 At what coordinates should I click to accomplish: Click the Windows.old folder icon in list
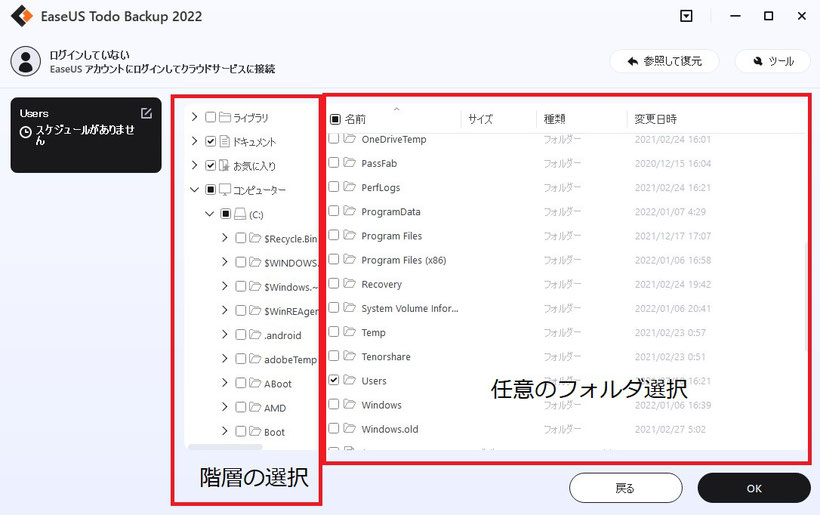[349, 428]
